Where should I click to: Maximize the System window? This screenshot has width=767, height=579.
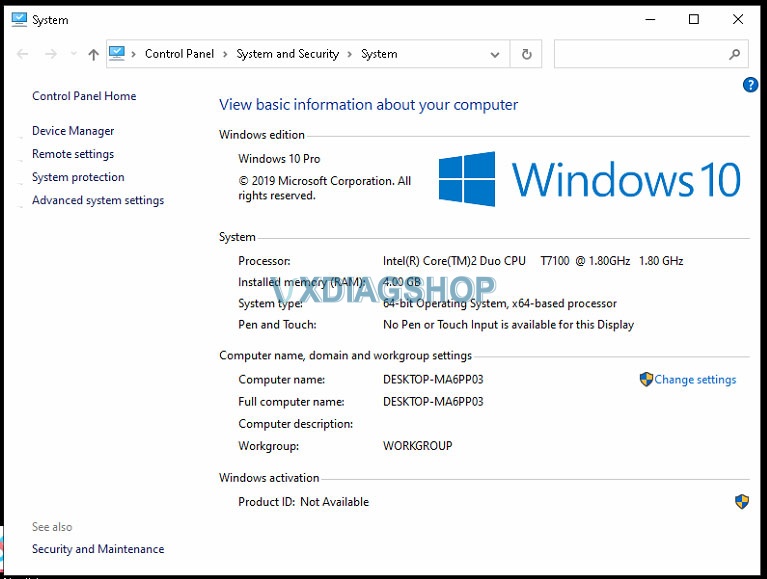tap(694, 20)
